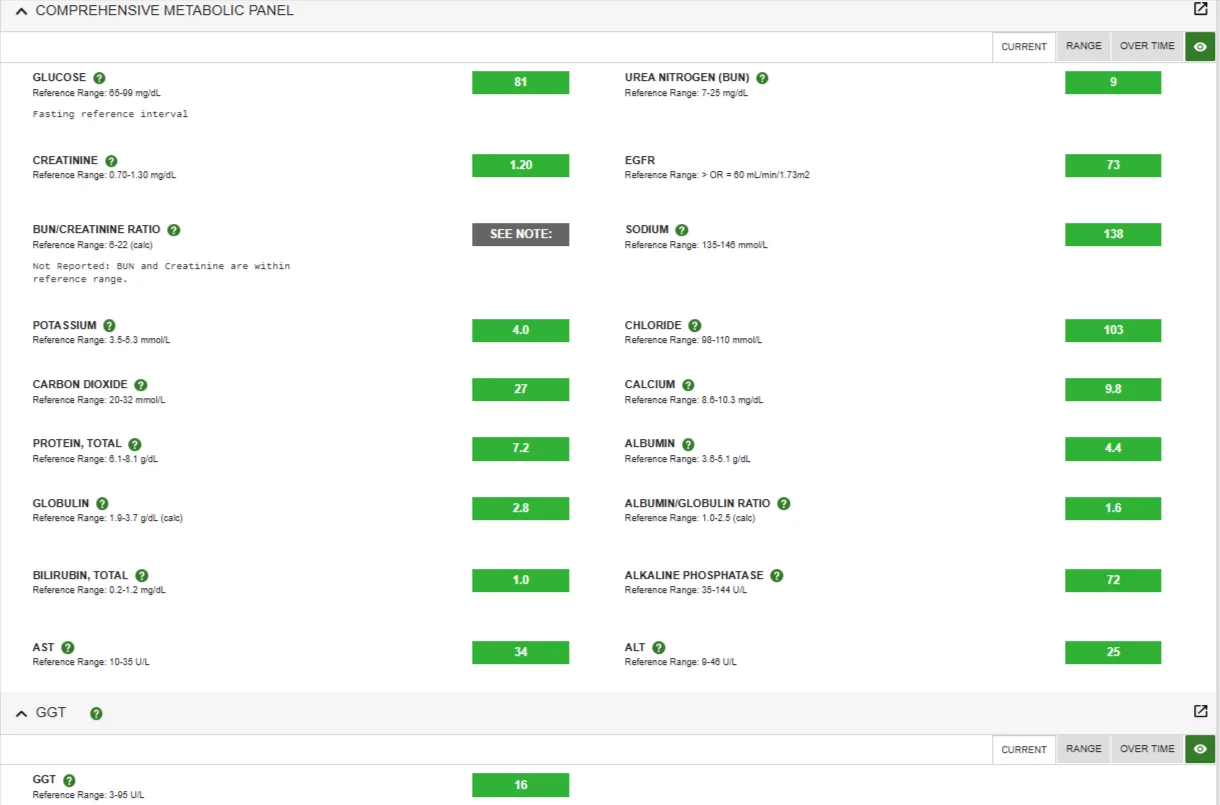The height and width of the screenshot is (805, 1220).
Task: Click the BILIRUBIN, TOTAL help icon
Action: 142,576
